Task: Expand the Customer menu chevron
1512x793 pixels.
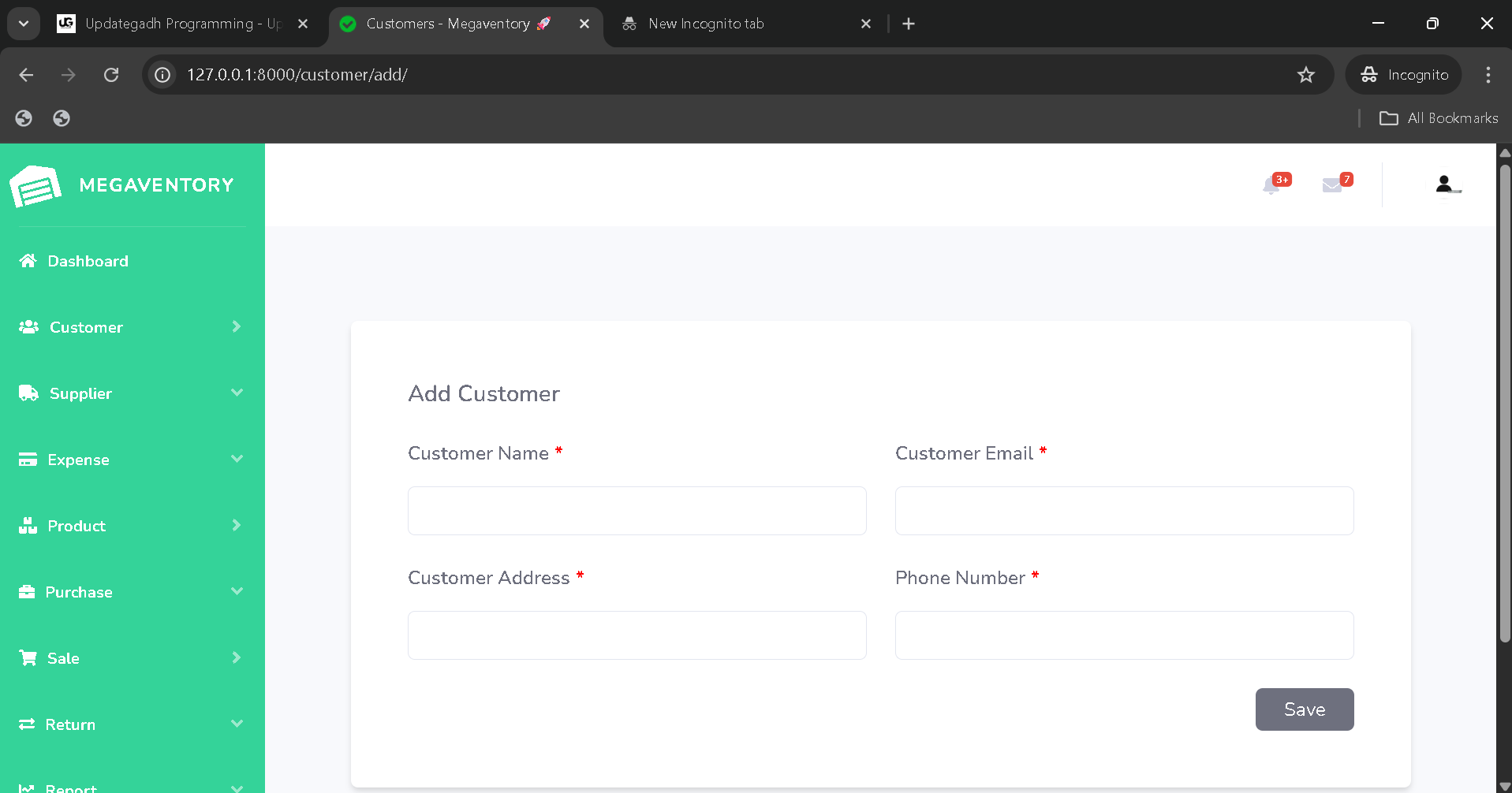Action: [236, 326]
